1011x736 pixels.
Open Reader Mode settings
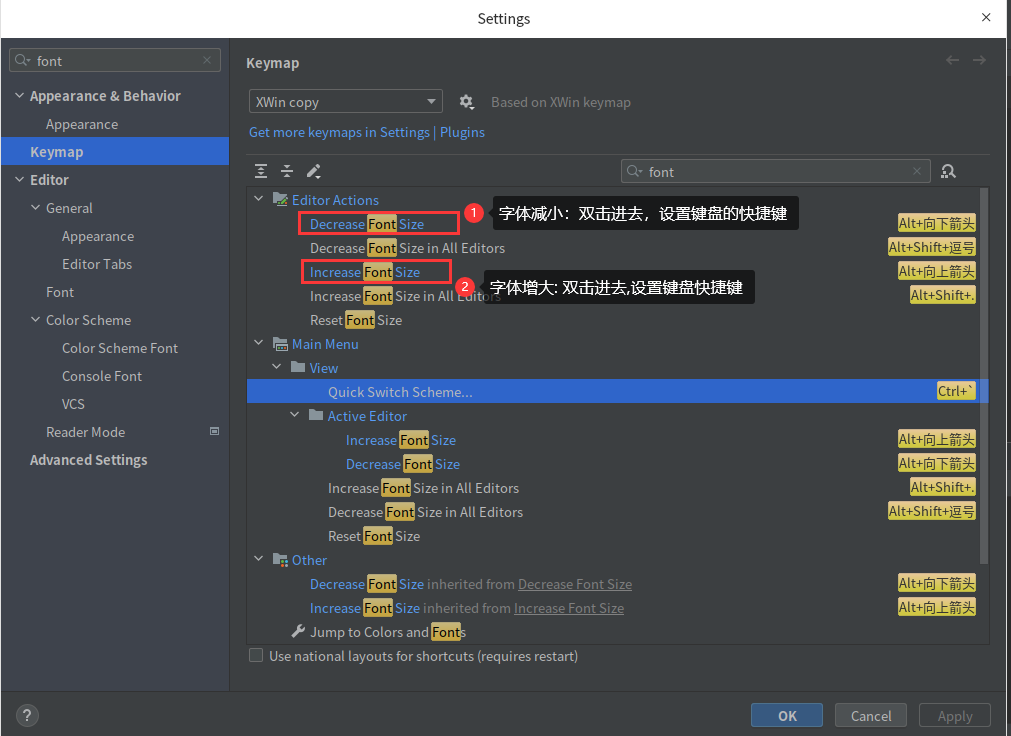tap(86, 432)
